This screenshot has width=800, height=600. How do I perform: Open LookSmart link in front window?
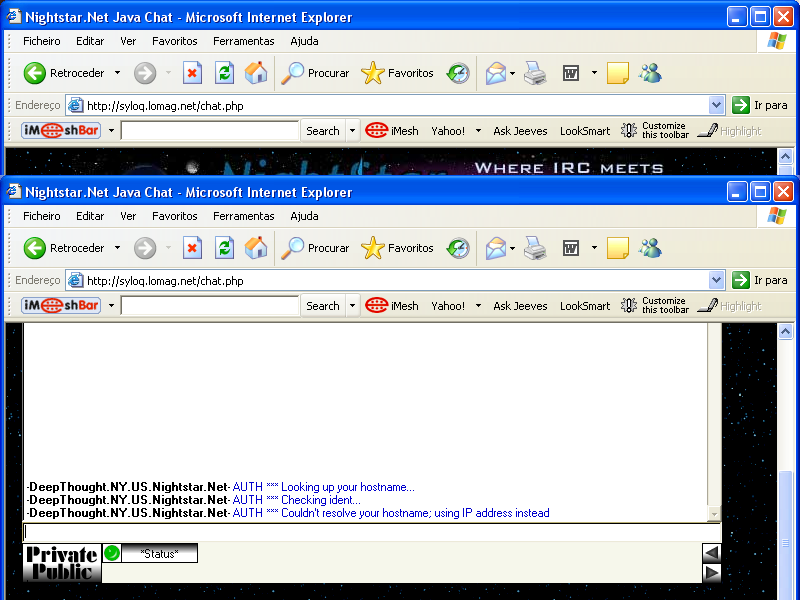coord(585,306)
